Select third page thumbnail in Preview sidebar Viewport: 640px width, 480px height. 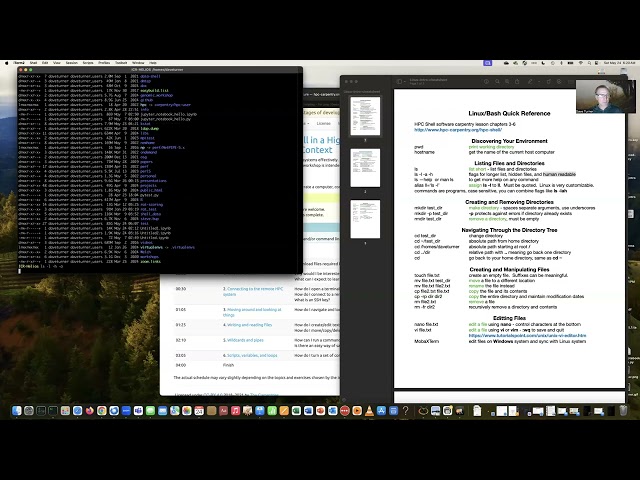click(x=365, y=219)
